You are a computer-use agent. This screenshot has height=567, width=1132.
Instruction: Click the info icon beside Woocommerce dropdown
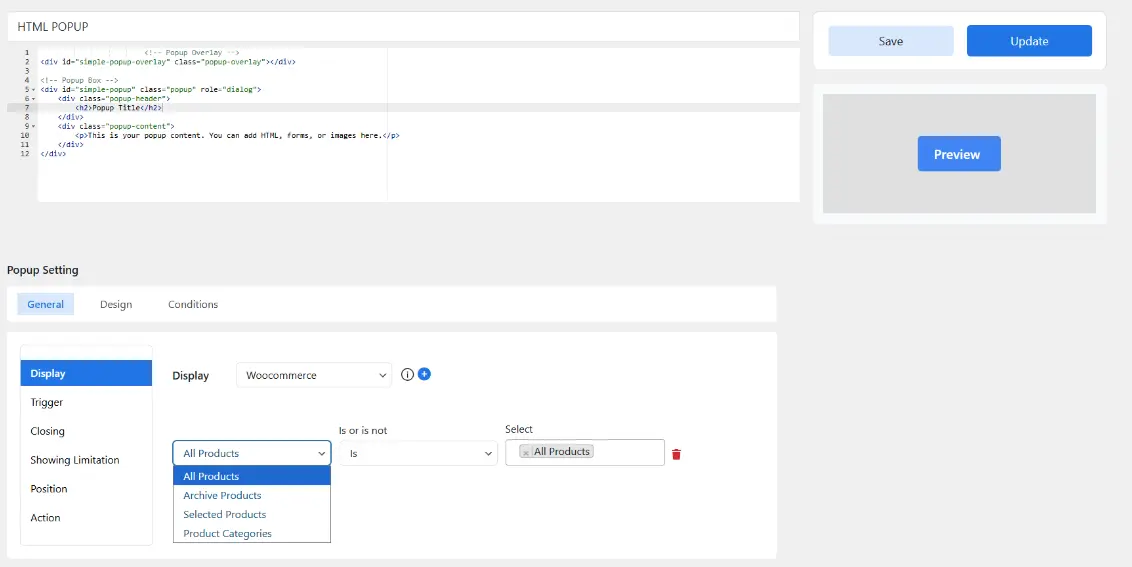pyautogui.click(x=407, y=375)
